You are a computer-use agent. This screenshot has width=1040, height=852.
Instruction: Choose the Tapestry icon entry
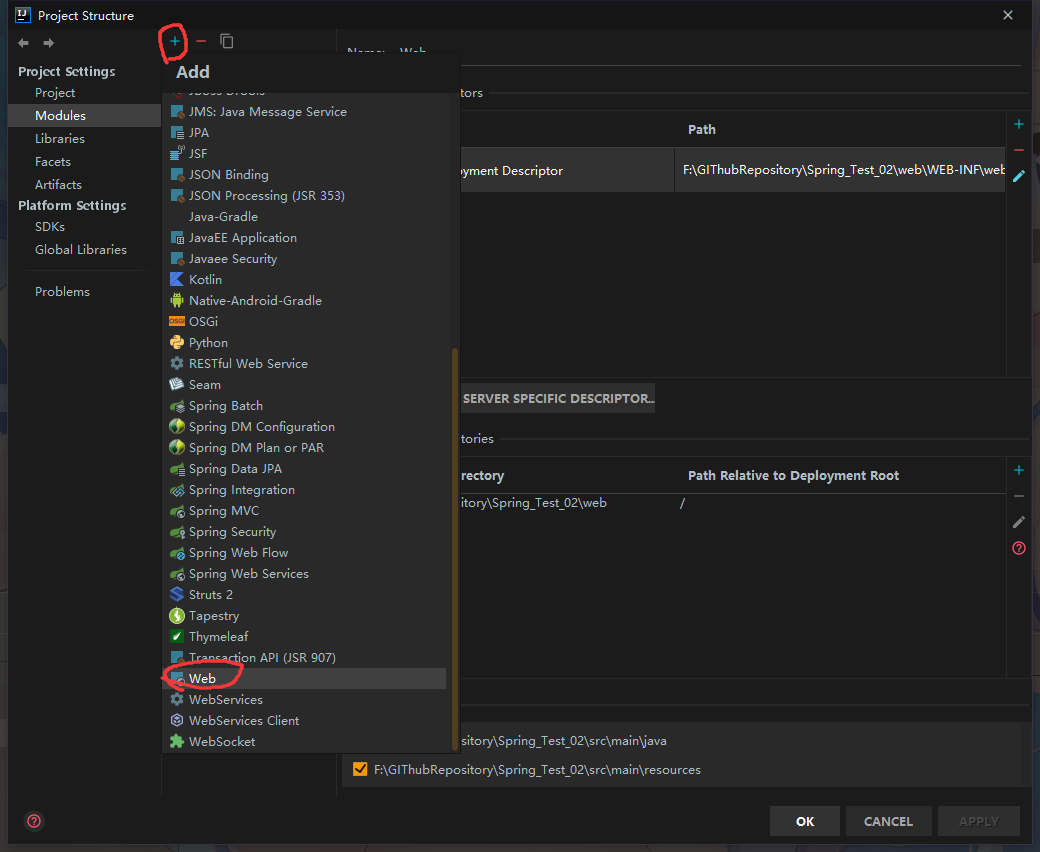176,615
